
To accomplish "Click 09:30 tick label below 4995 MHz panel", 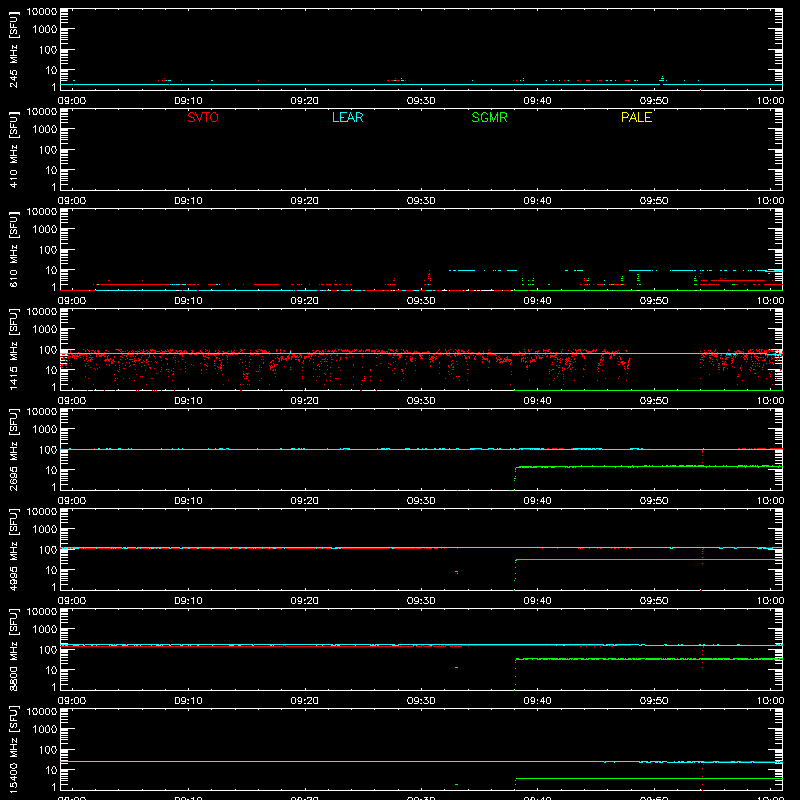I will click(x=421, y=601).
